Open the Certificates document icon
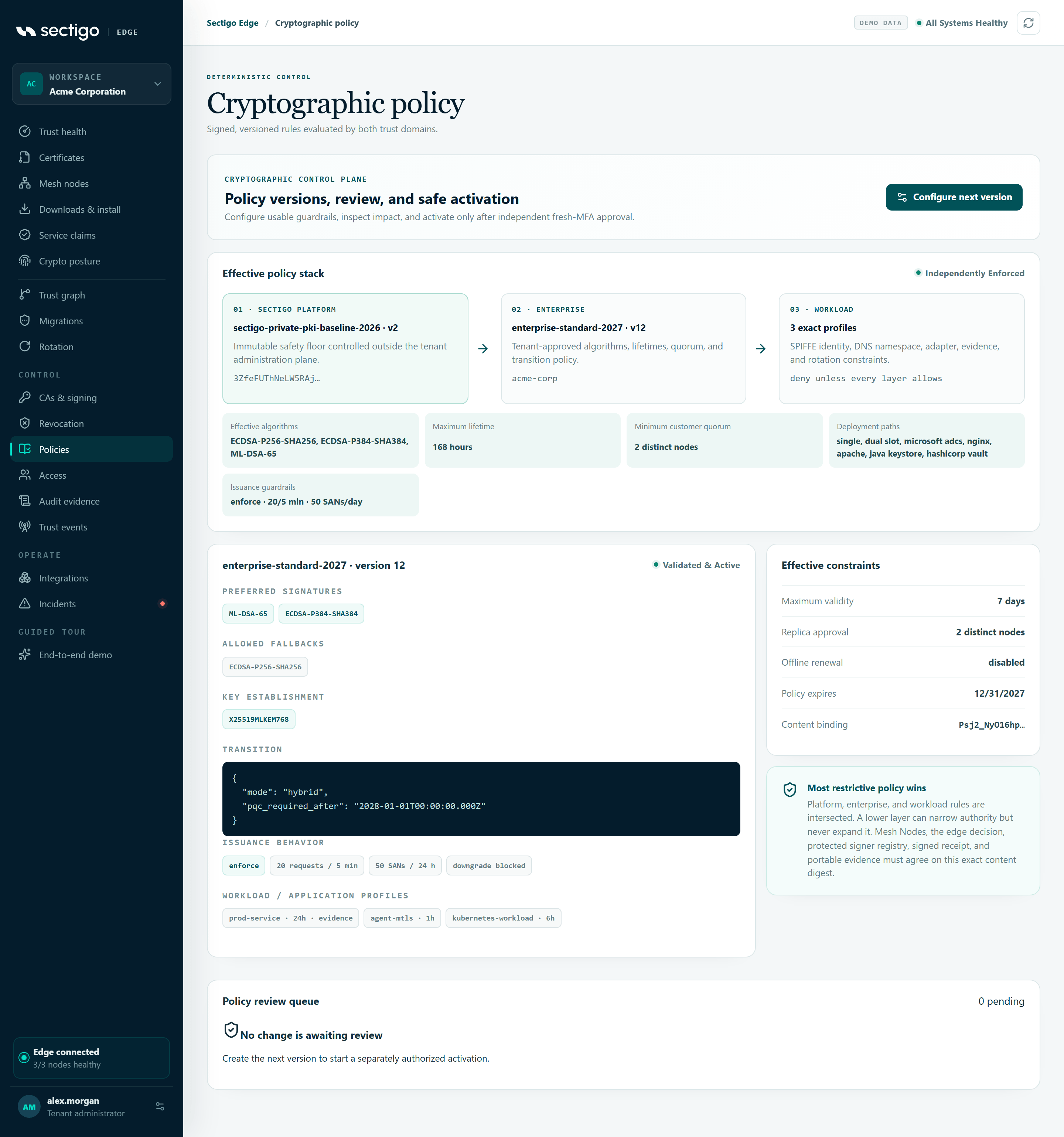Viewport: 1064px width, 1137px height. click(25, 157)
